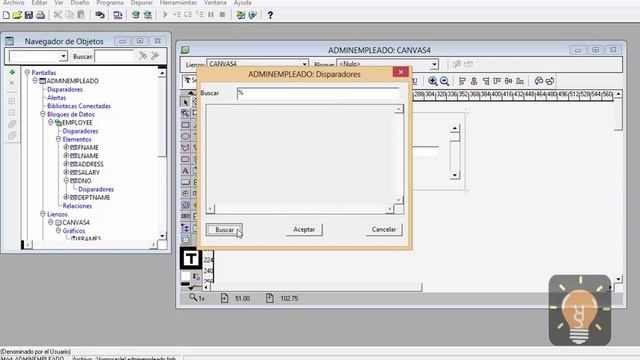640x360 pixels.
Task: Click the Connect to database icon
Action: tap(100, 15)
